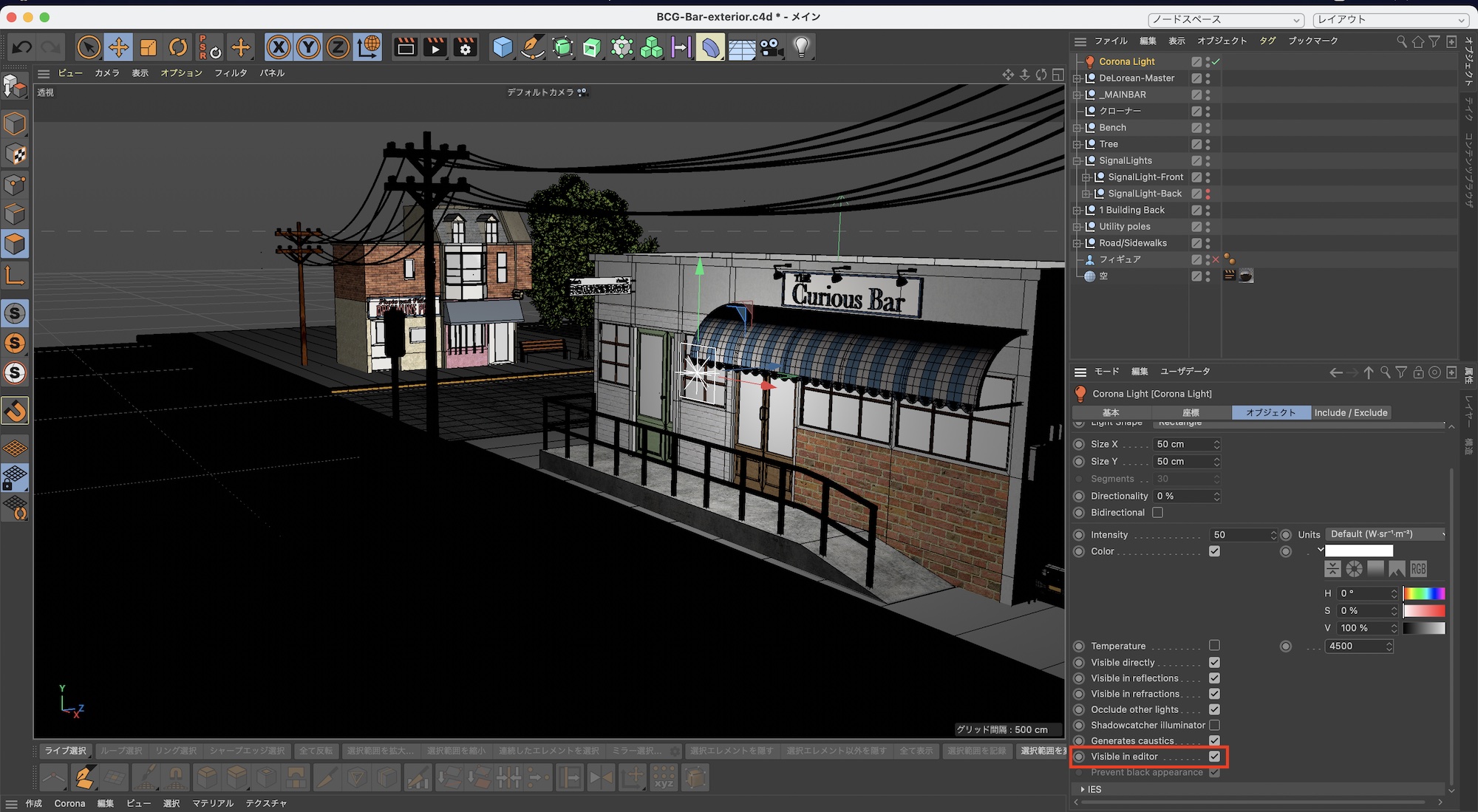The height and width of the screenshot is (812, 1478).
Task: Click the white color swatch
Action: 1358,551
